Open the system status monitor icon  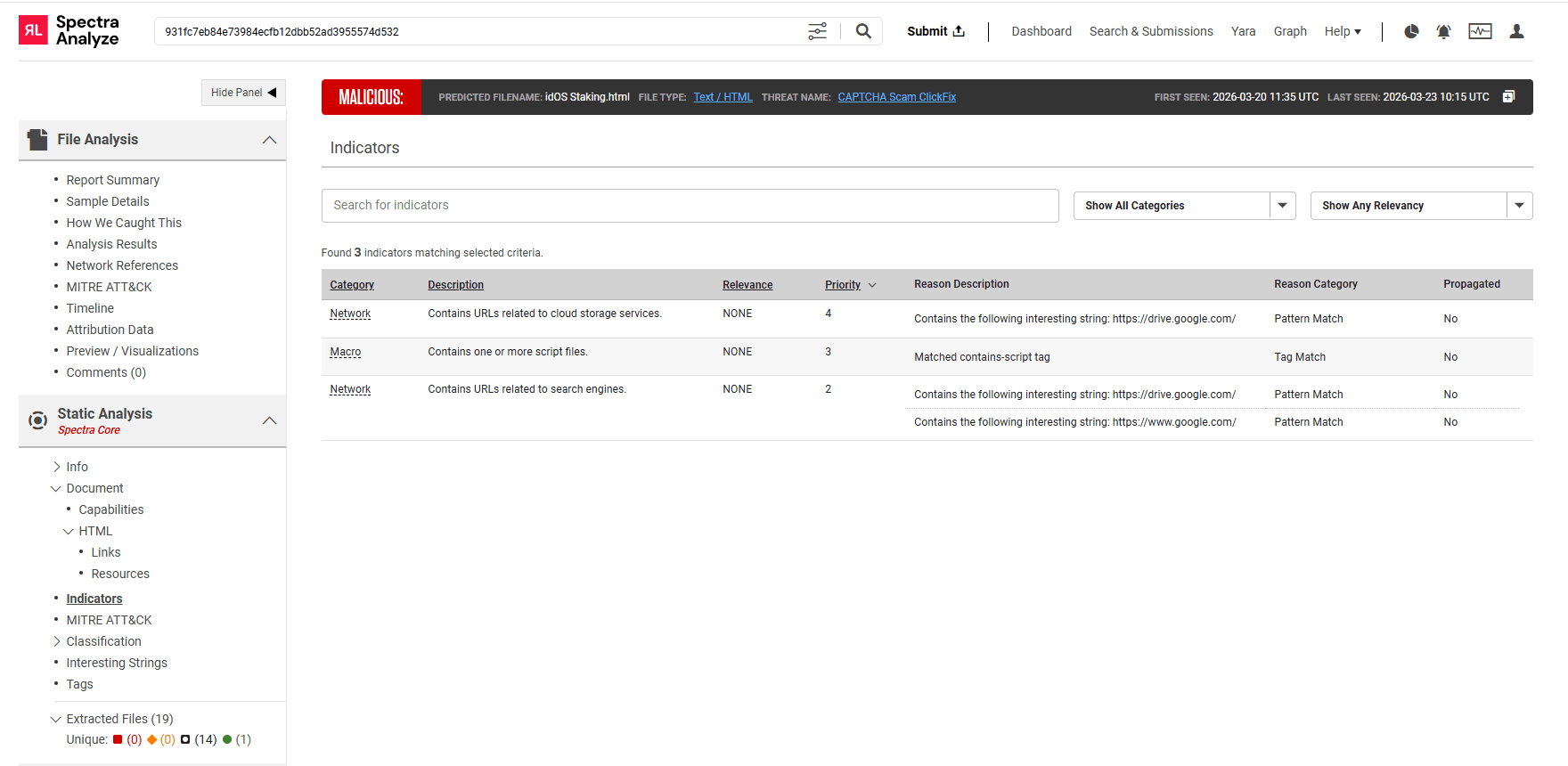[x=1480, y=31]
